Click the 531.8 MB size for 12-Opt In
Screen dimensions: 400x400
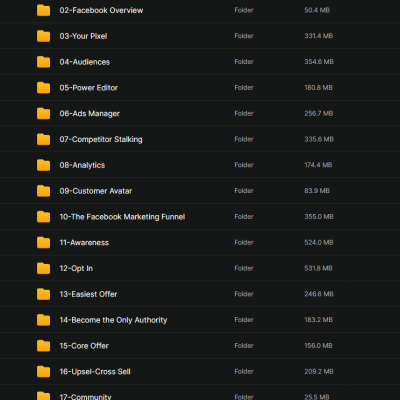pos(318,268)
